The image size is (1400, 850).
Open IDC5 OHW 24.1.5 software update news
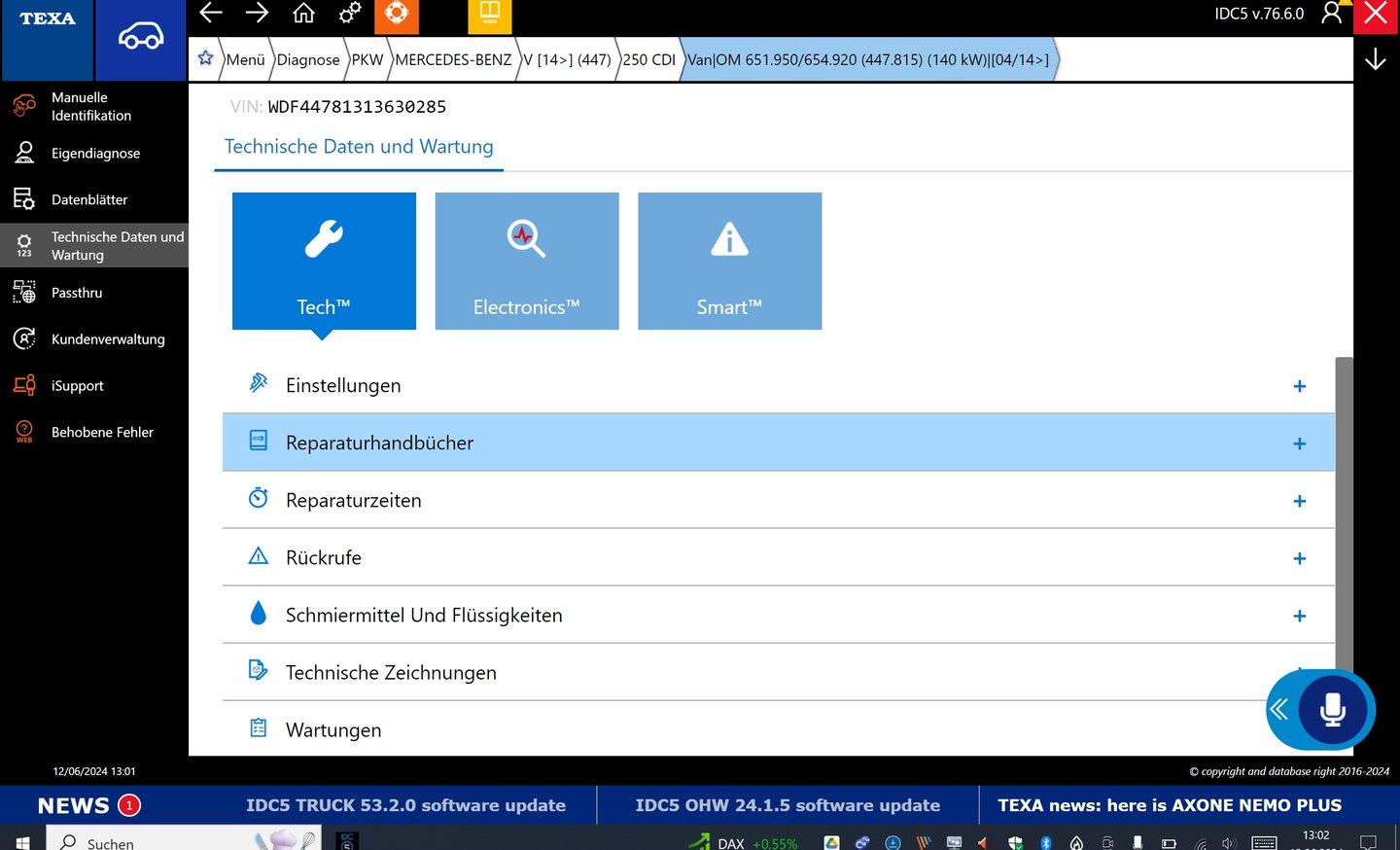(787, 805)
